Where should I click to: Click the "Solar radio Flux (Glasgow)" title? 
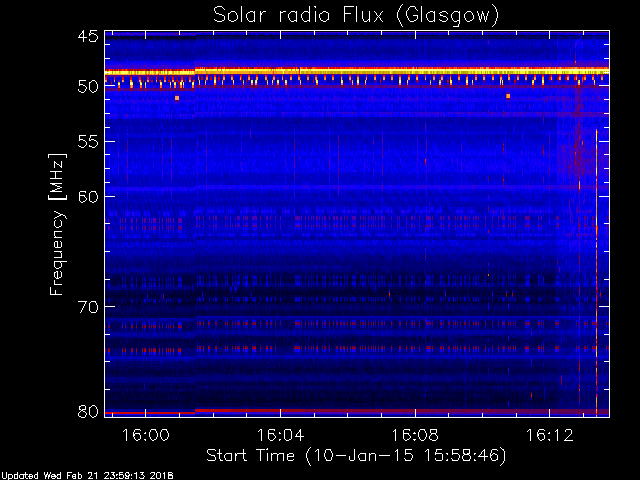(x=356, y=16)
